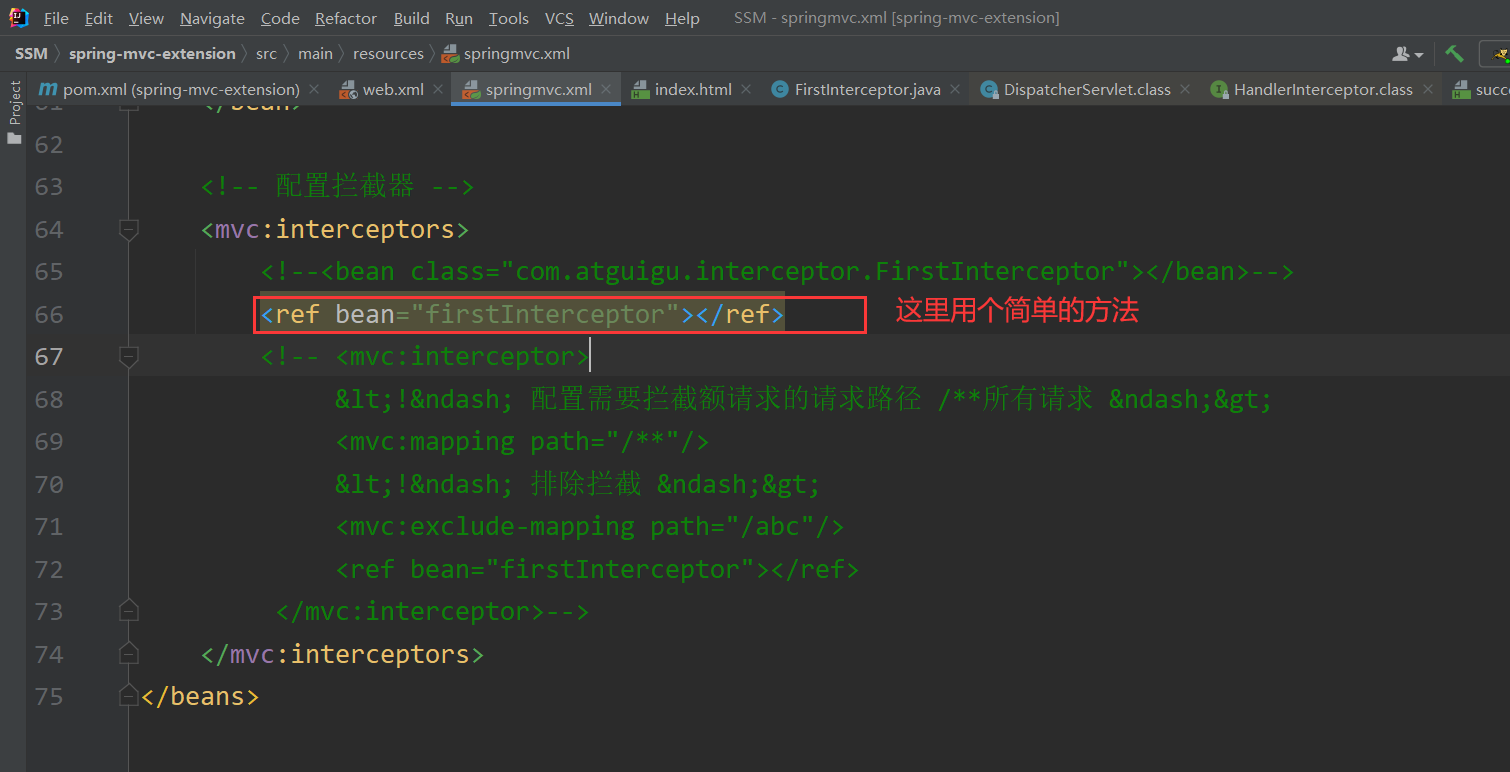
Task: Collapse the mvc:interceptors block at line 64
Action: 128,230
